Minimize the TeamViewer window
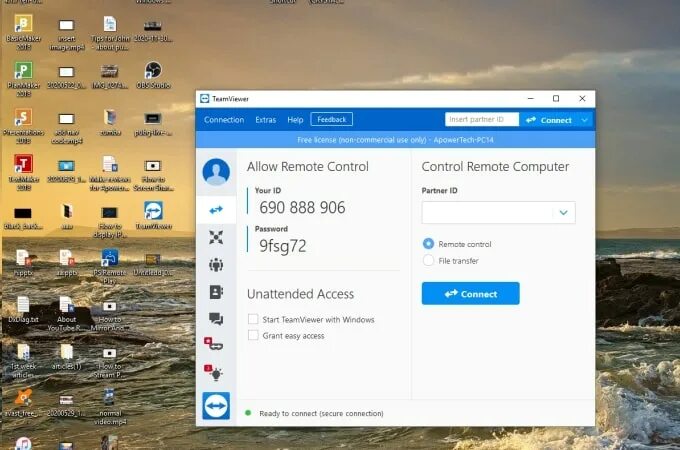680x450 pixels. click(530, 99)
